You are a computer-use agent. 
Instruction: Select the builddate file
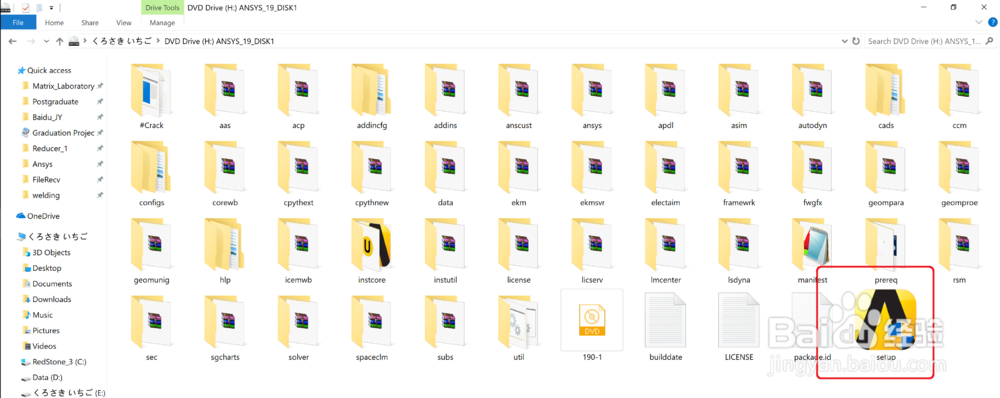pos(666,328)
